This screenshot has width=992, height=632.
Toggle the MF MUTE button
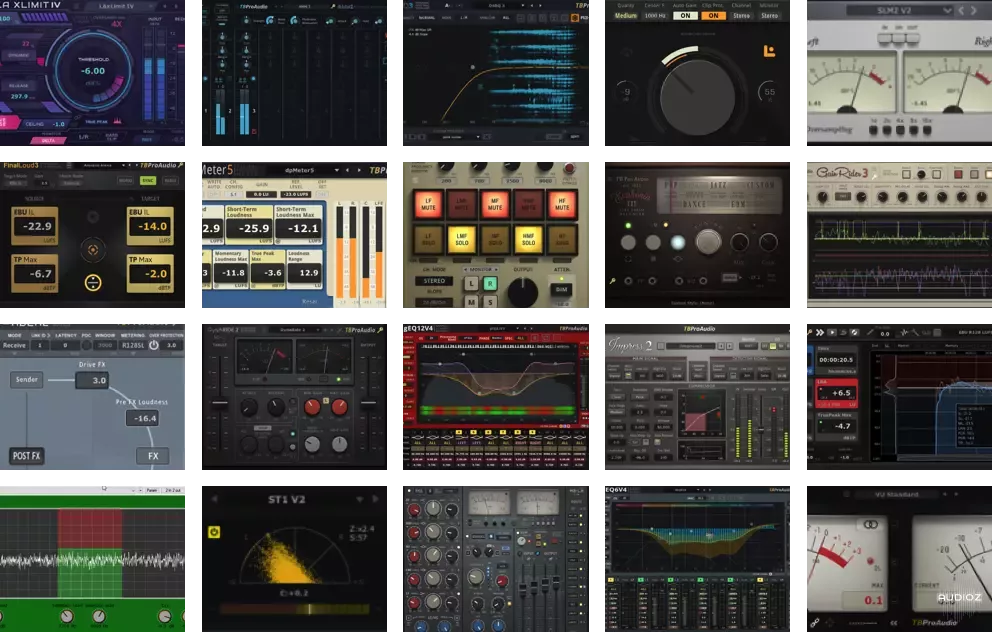[x=495, y=204]
